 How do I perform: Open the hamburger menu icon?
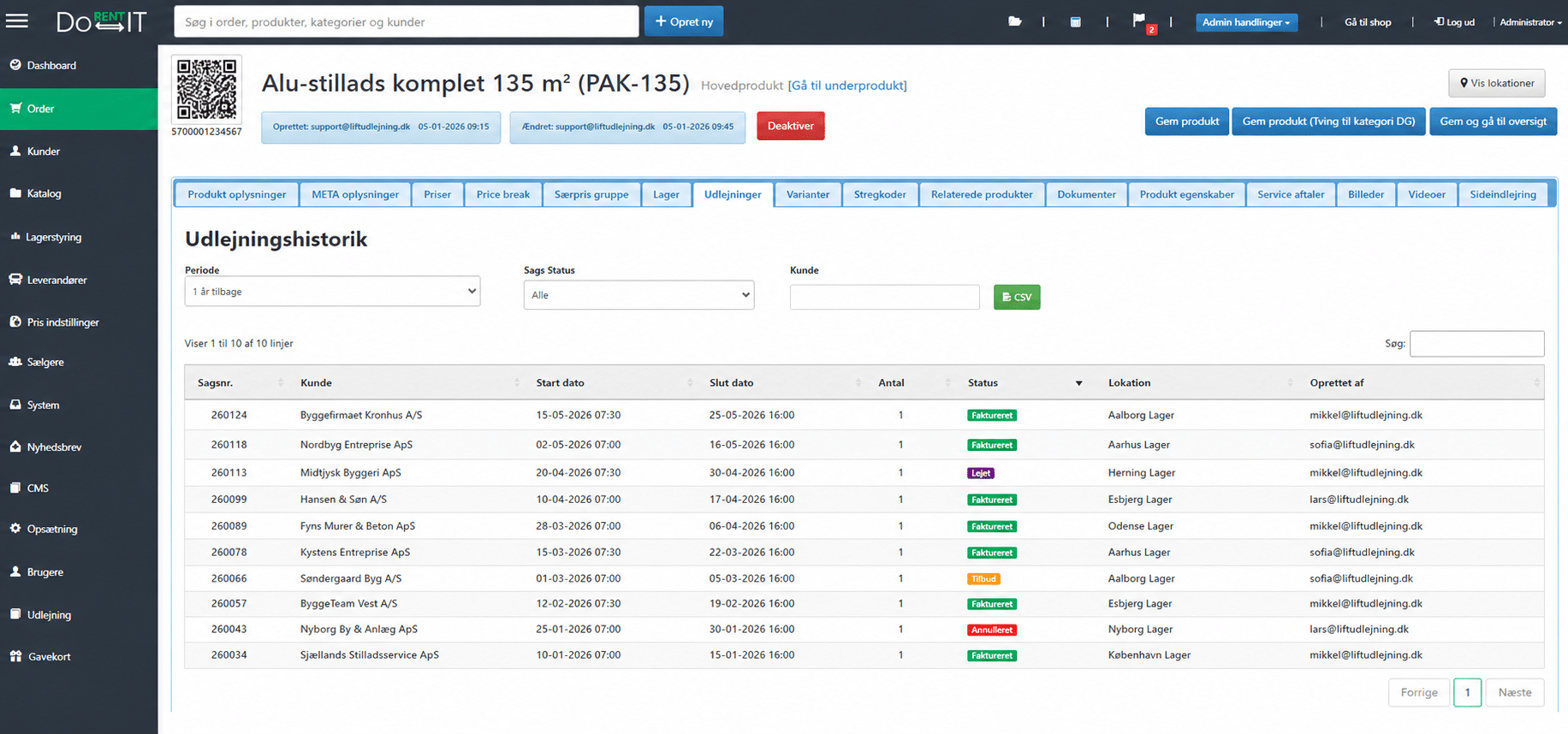[17, 21]
